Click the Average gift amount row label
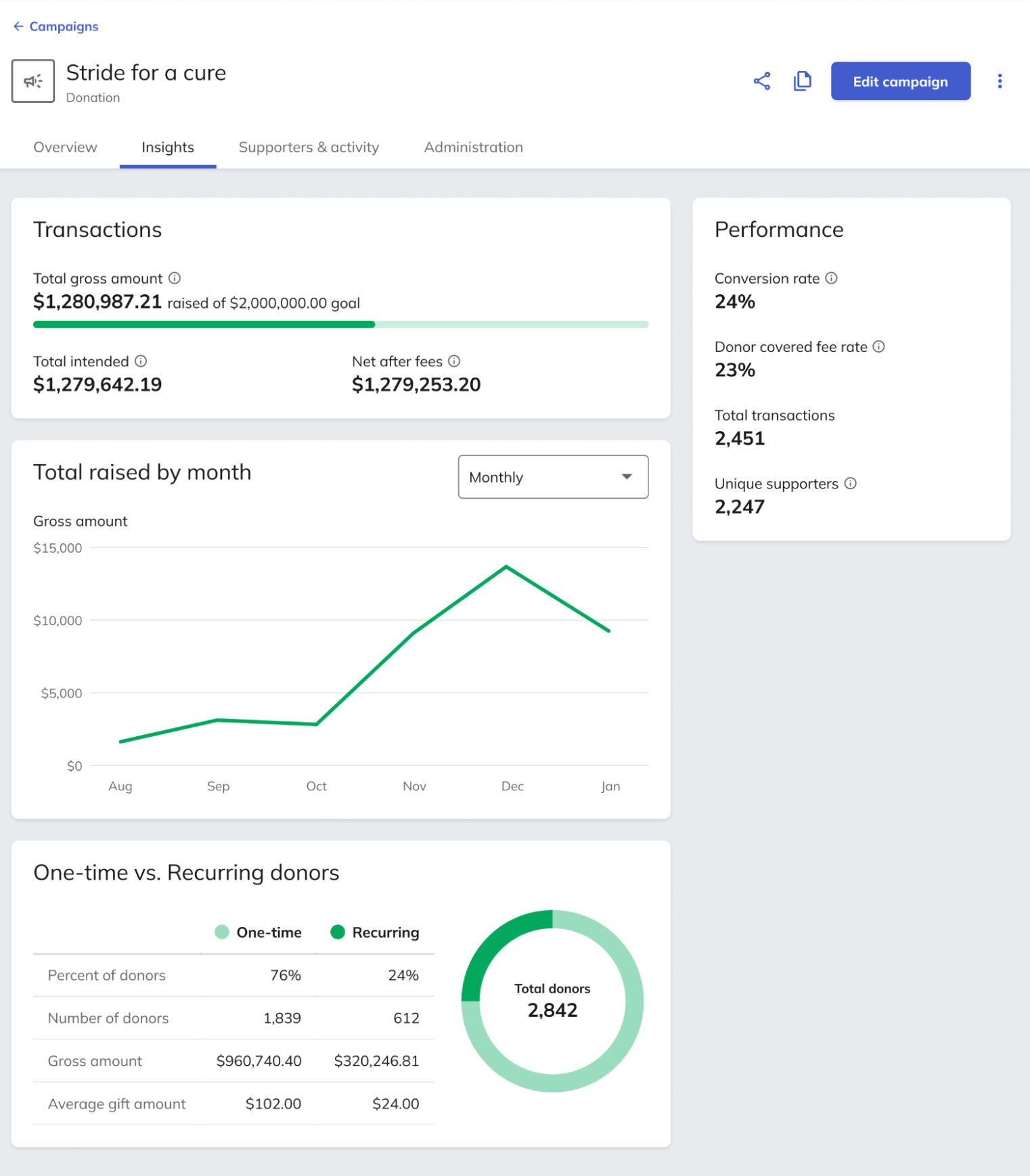 click(116, 1104)
